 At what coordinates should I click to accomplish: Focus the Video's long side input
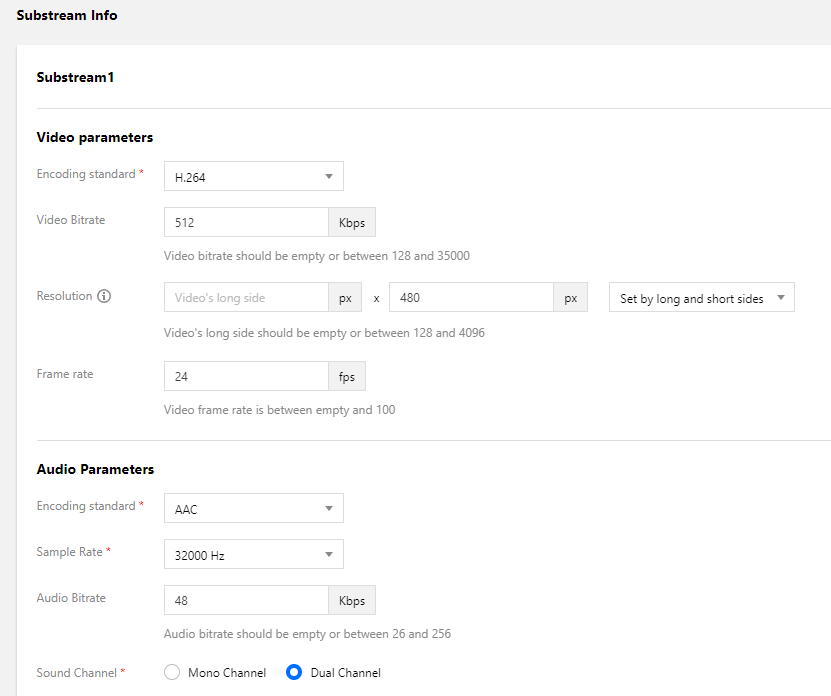246,298
